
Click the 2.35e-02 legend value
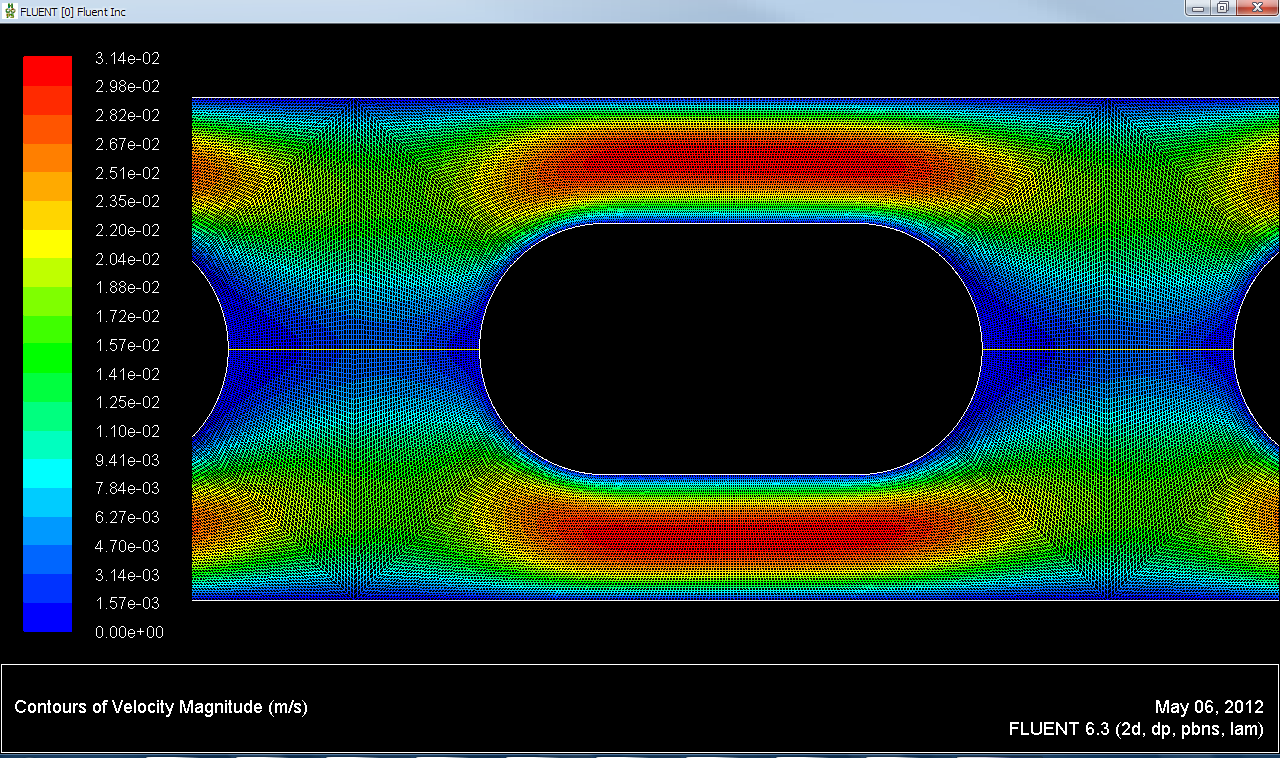(128, 201)
